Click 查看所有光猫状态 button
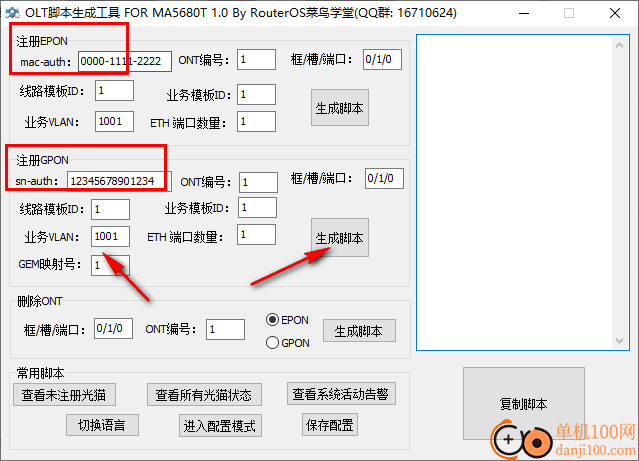The image size is (639, 461). pyautogui.click(x=204, y=395)
